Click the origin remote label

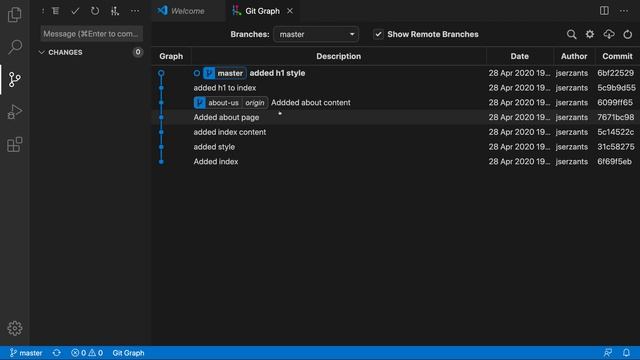point(255,102)
